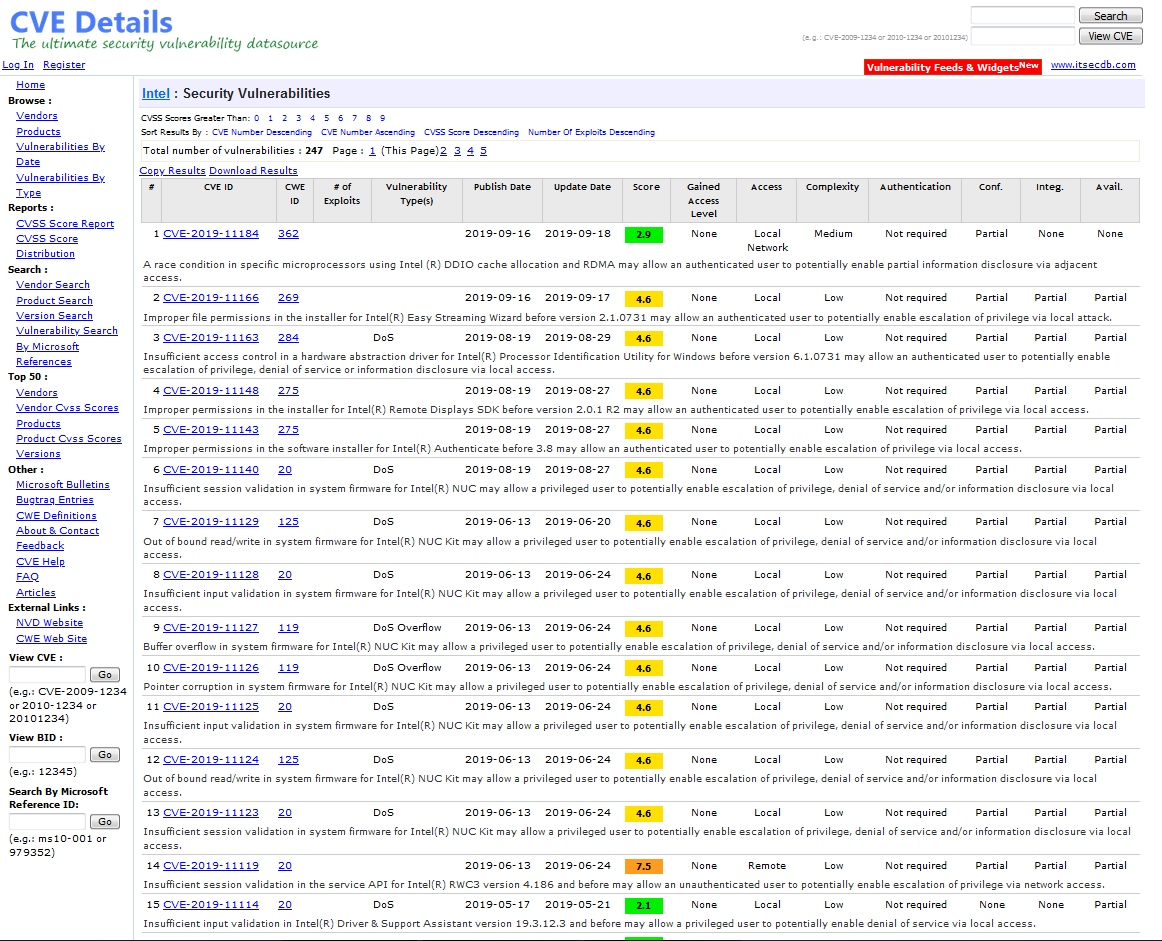Viewport: 1162px width, 941px height.
Task: Go to results page 2
Action: click(443, 150)
